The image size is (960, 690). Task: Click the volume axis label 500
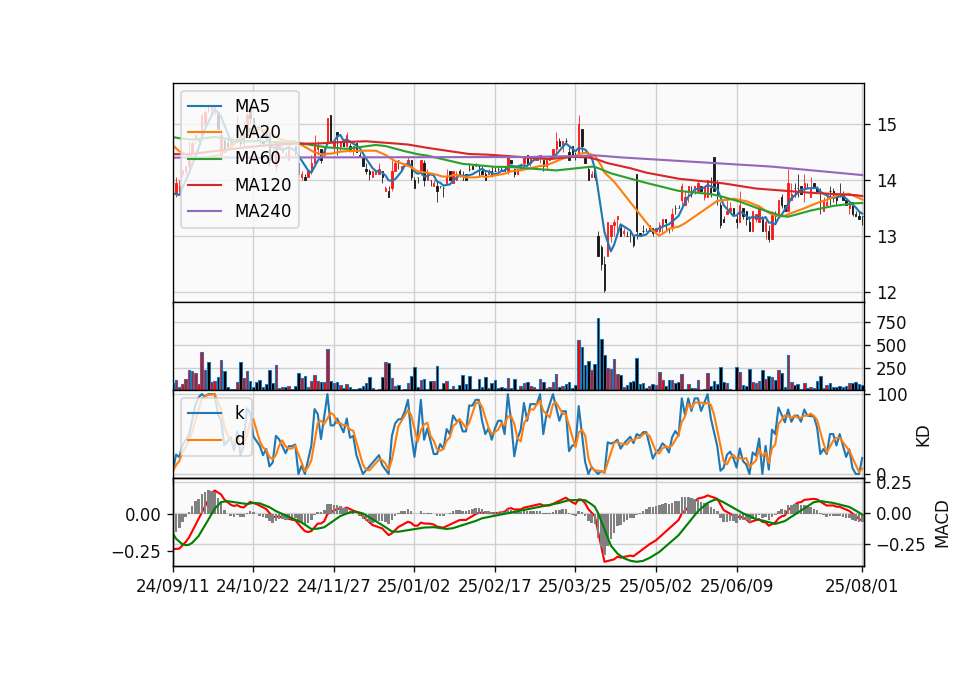(x=891, y=346)
